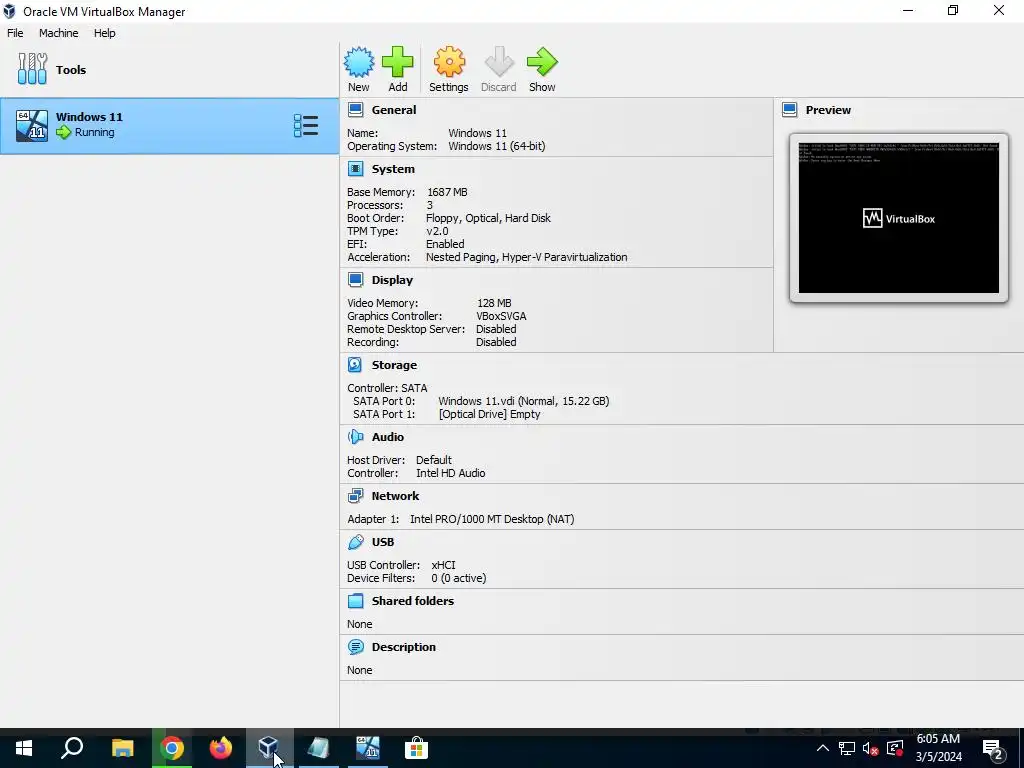This screenshot has height=768, width=1024.
Task: Click the Intel HD Audio controller value
Action: [x=451, y=473]
